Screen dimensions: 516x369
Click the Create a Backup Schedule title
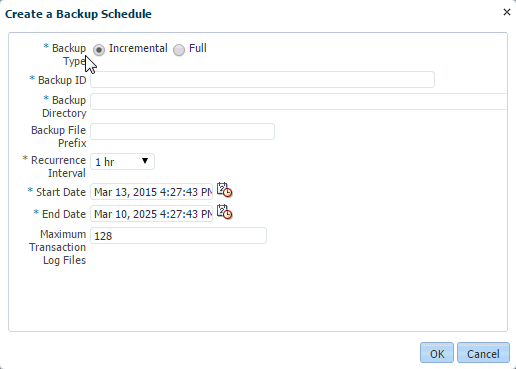78,14
